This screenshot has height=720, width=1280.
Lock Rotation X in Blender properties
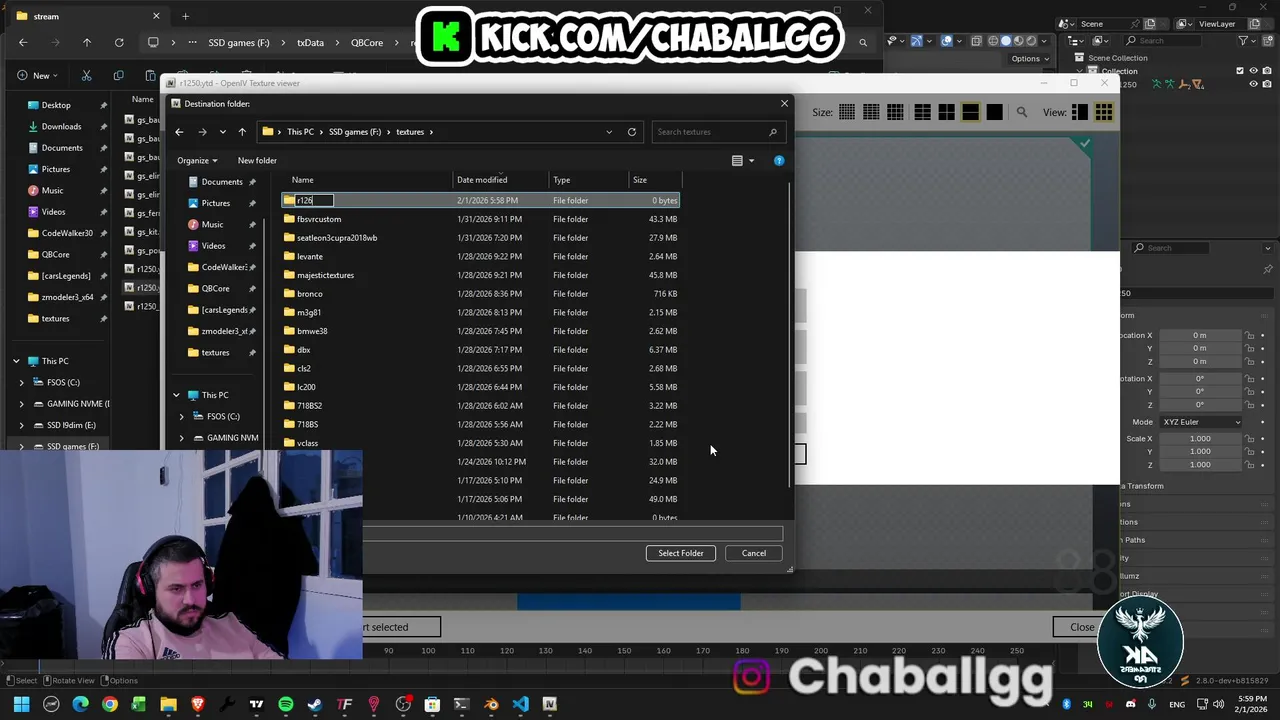pyautogui.click(x=1249, y=379)
